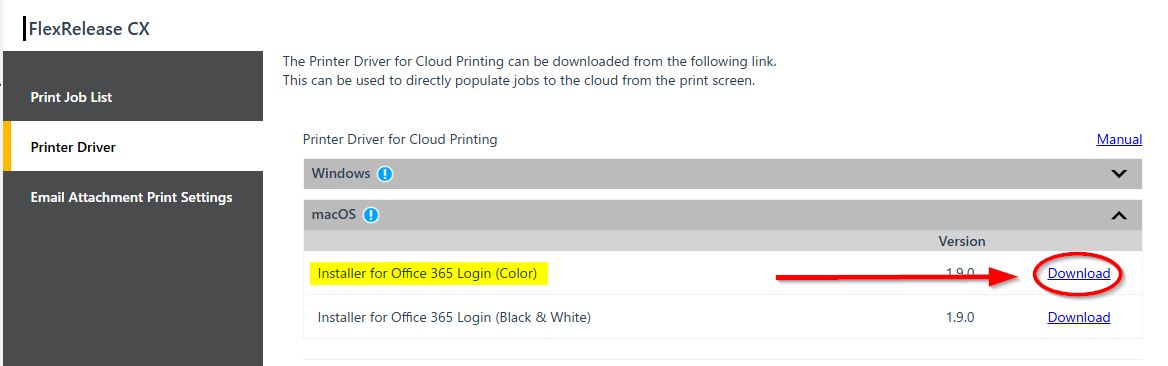Open the Manual link
This screenshot has height=366, width=1168.
1119,139
